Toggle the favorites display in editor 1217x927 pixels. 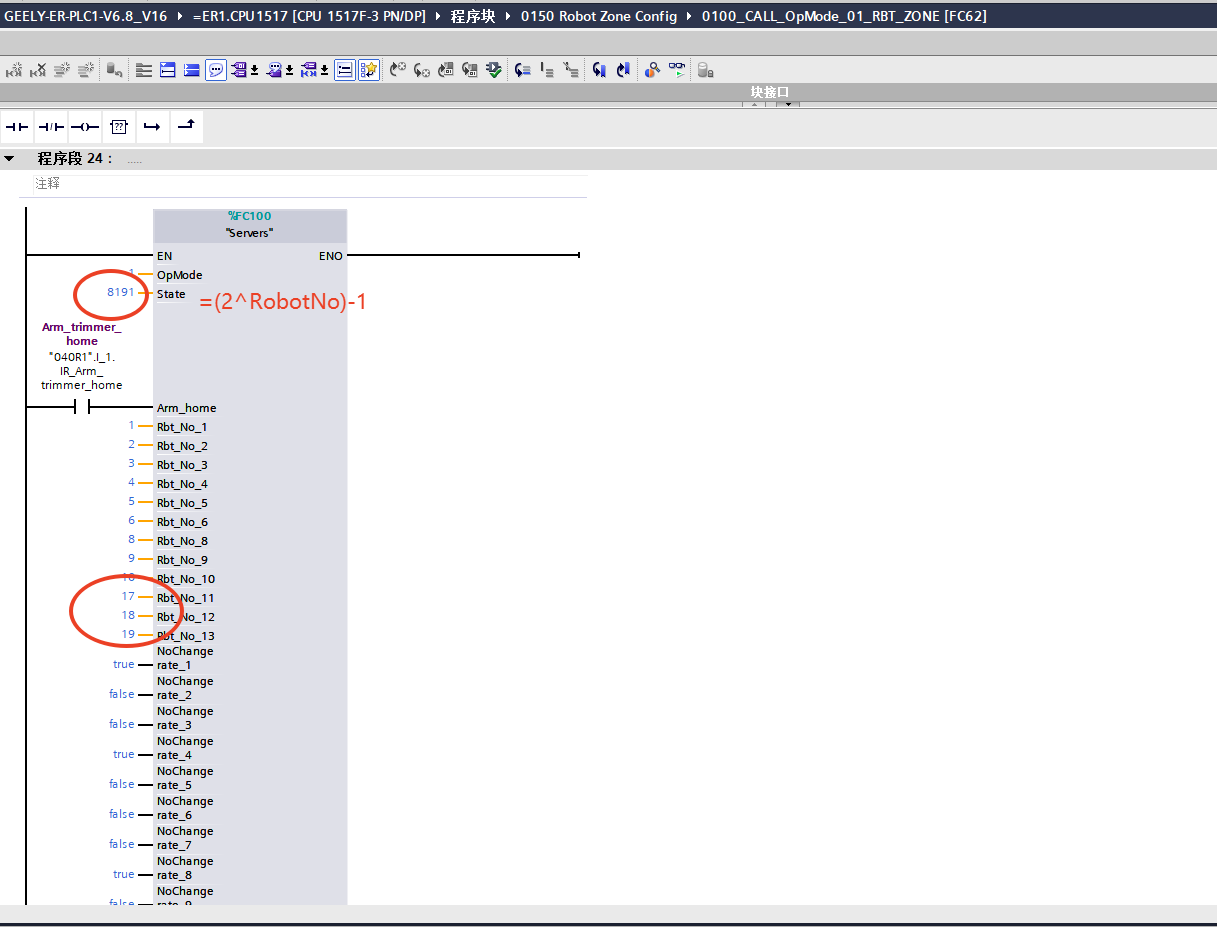369,70
